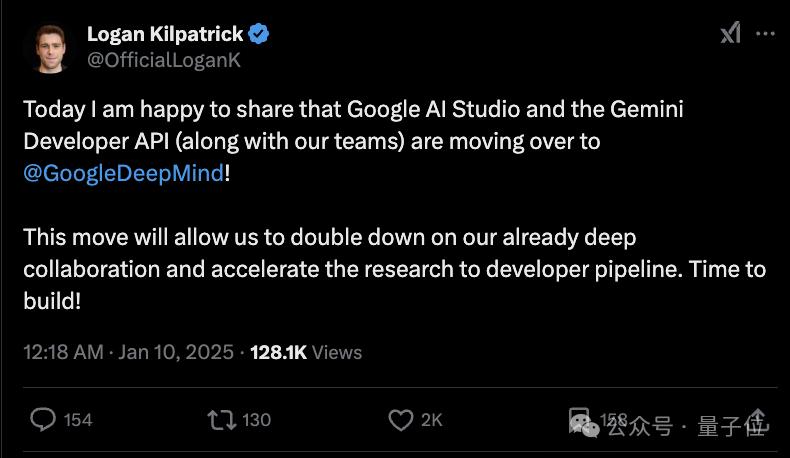Follow the @GoogleDeepMind mention link
This screenshot has width=790, height=458.
pyautogui.click(x=123, y=173)
